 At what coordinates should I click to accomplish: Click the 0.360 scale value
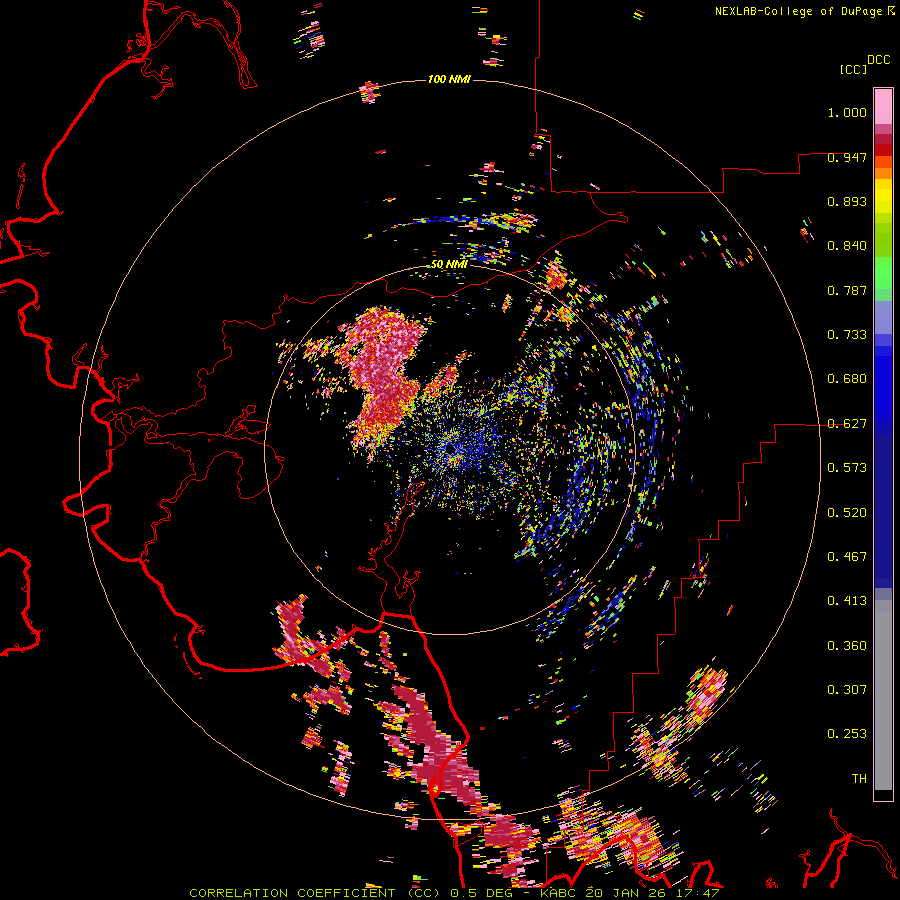click(847, 646)
